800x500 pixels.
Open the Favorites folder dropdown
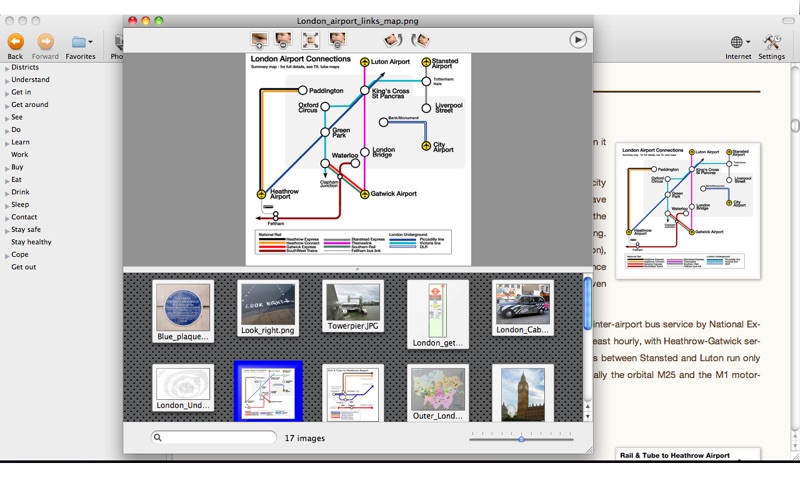(x=80, y=42)
